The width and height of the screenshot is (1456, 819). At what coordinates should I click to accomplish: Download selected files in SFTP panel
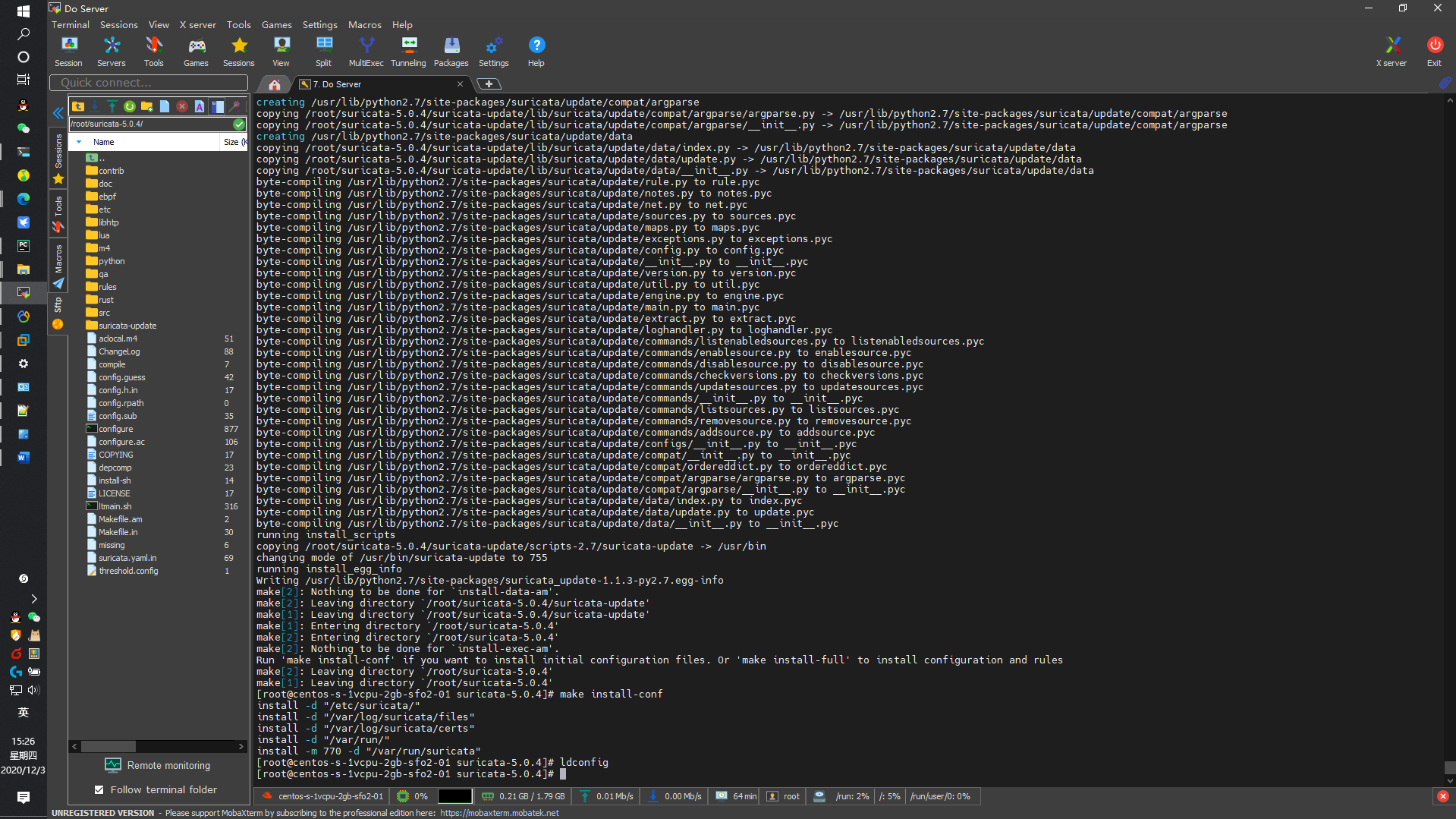(95, 106)
